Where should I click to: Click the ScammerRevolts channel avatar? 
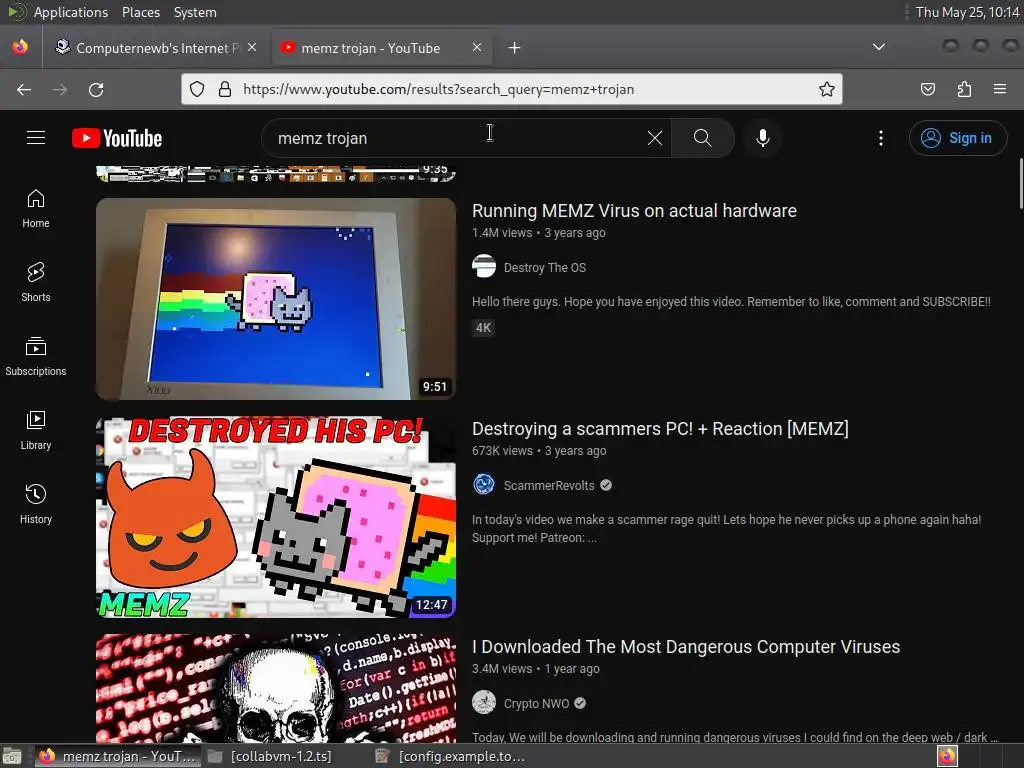pos(484,485)
